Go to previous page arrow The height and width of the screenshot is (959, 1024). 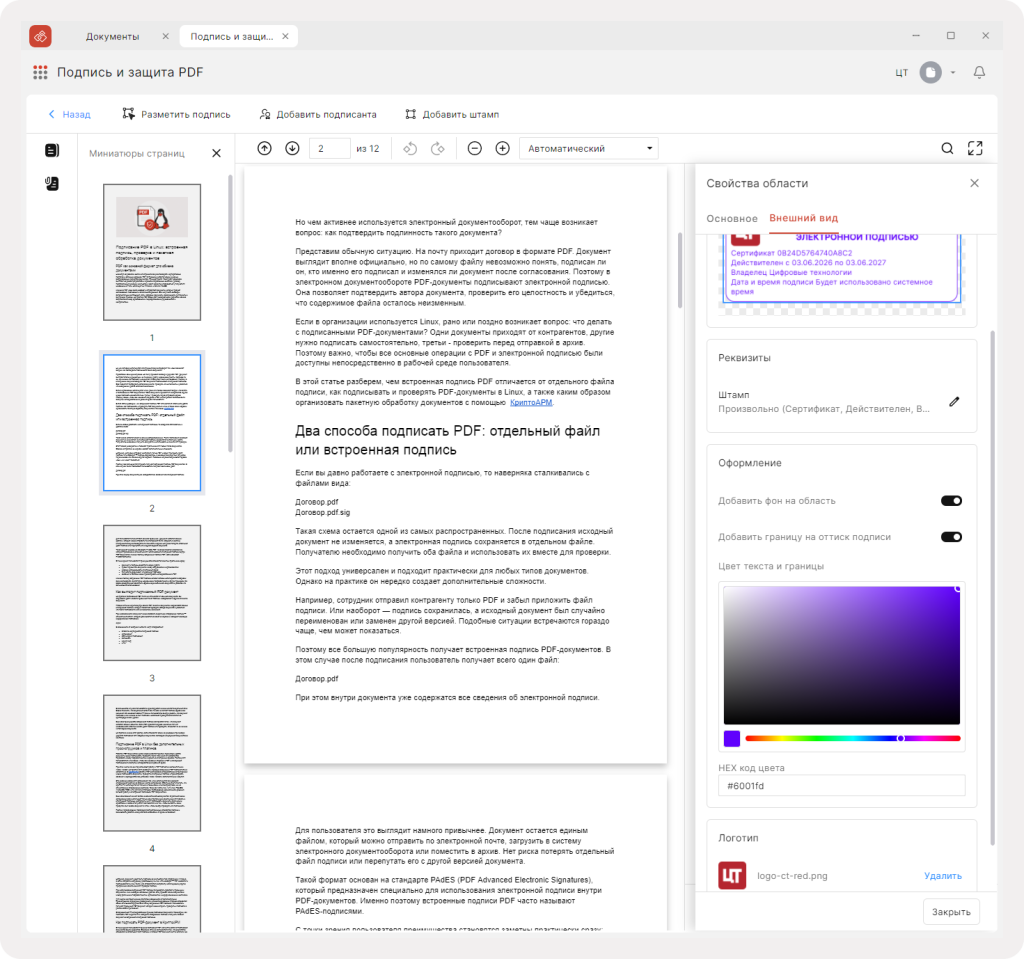264,148
